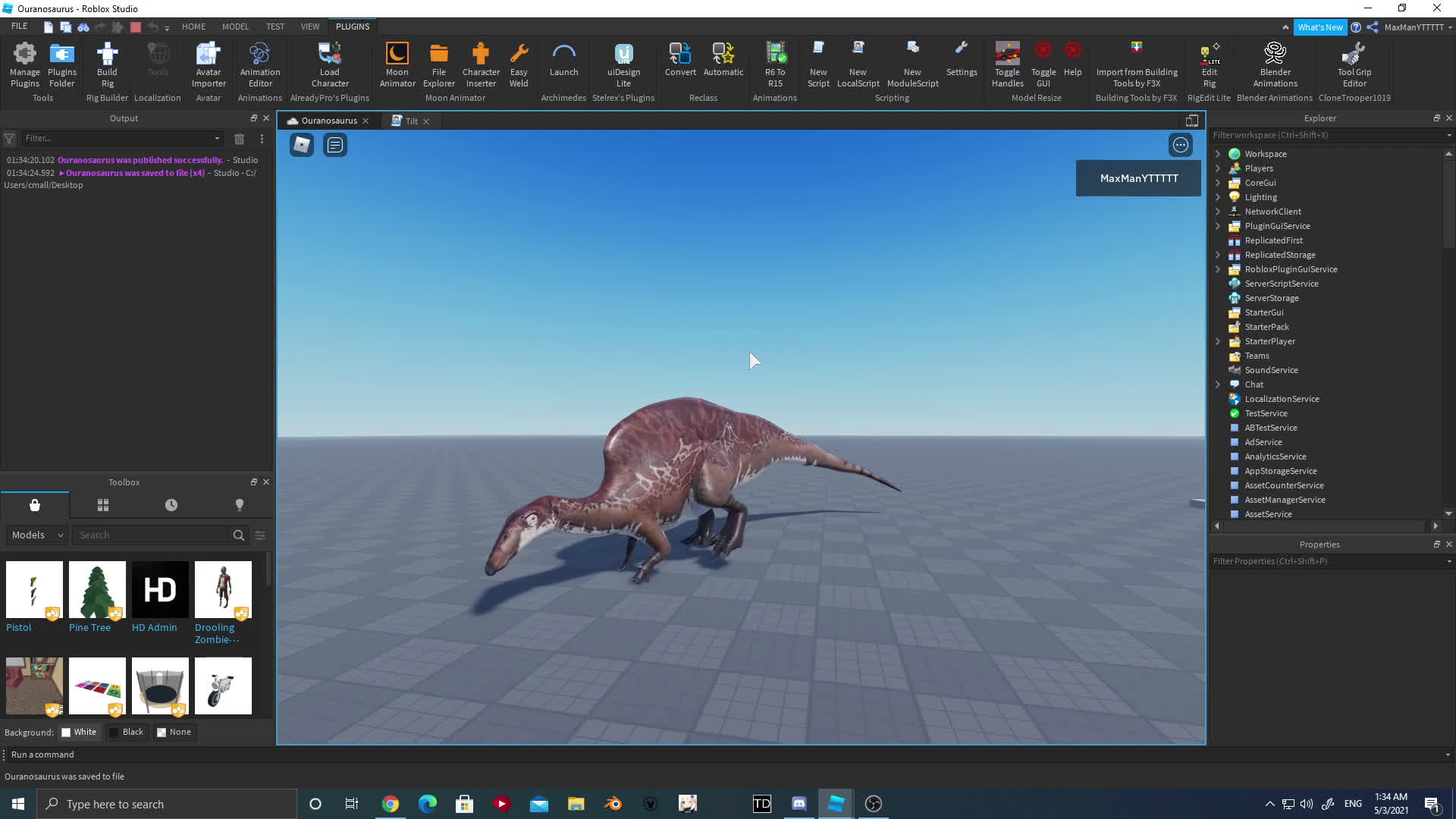1456x819 pixels.
Task: Select the Black background option
Action: point(127,732)
